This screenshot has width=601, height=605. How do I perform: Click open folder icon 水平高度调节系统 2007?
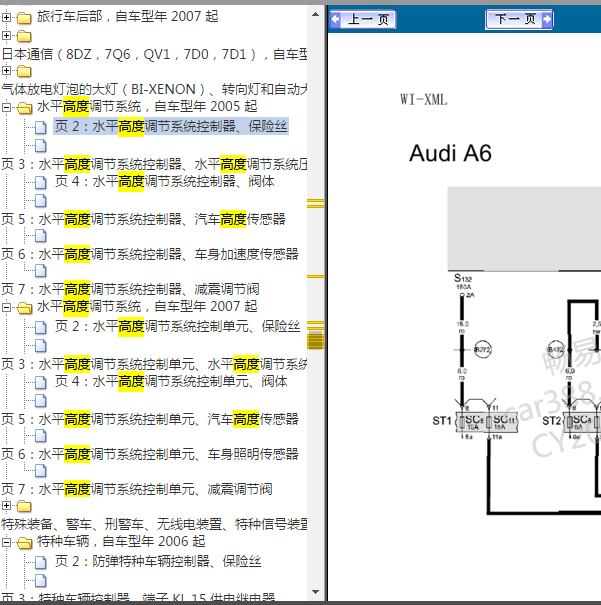pos(25,308)
